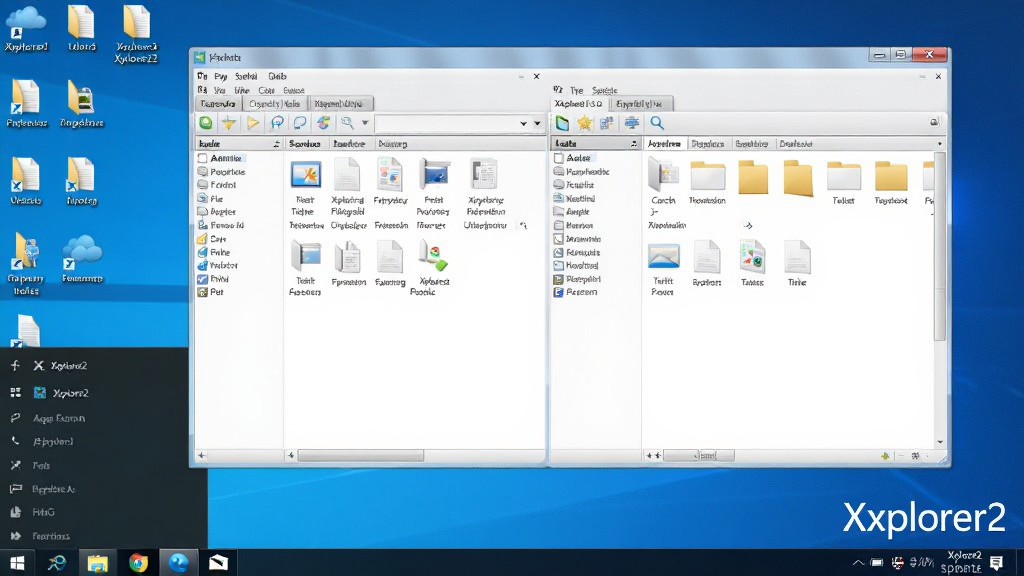1024x576 pixels.
Task: Switch to the second tab in the right pane
Action: [639, 104]
